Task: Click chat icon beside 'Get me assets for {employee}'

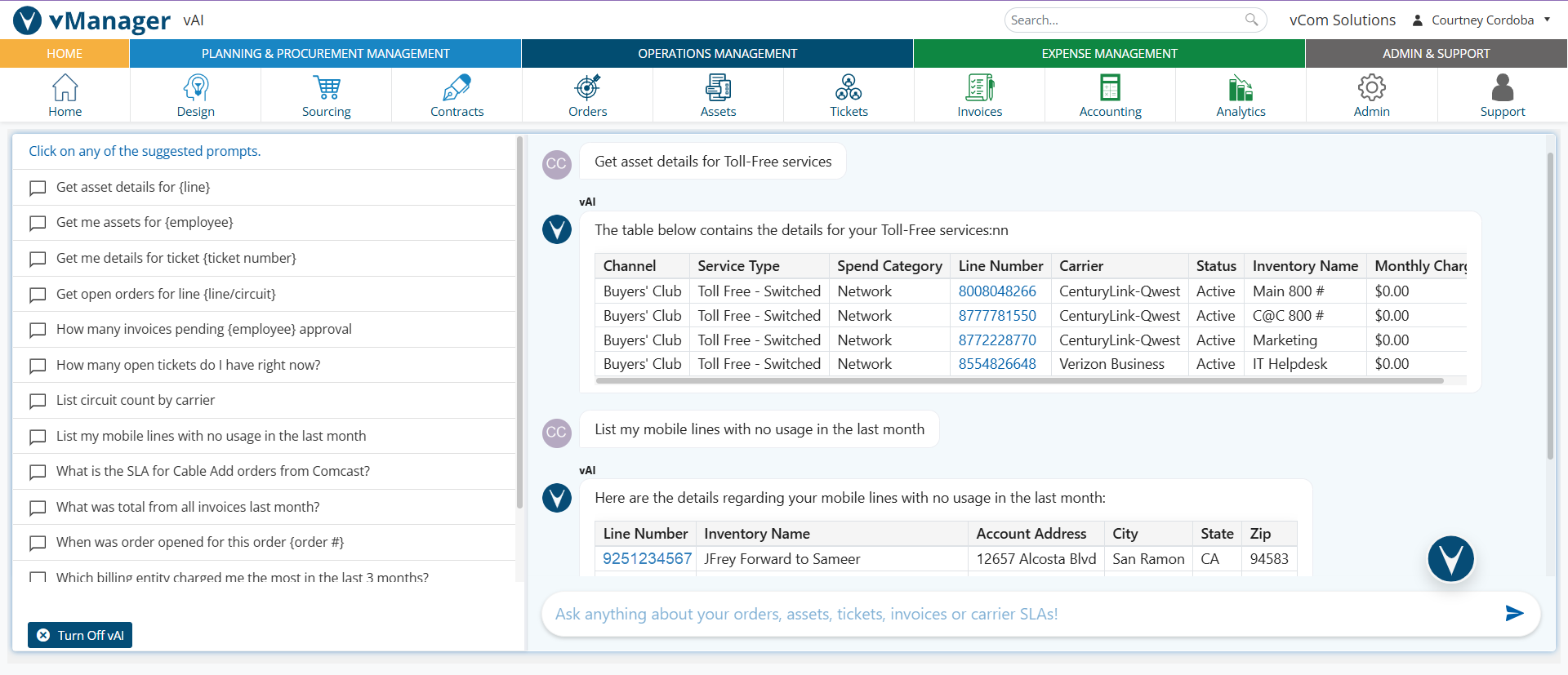Action: pyautogui.click(x=38, y=224)
